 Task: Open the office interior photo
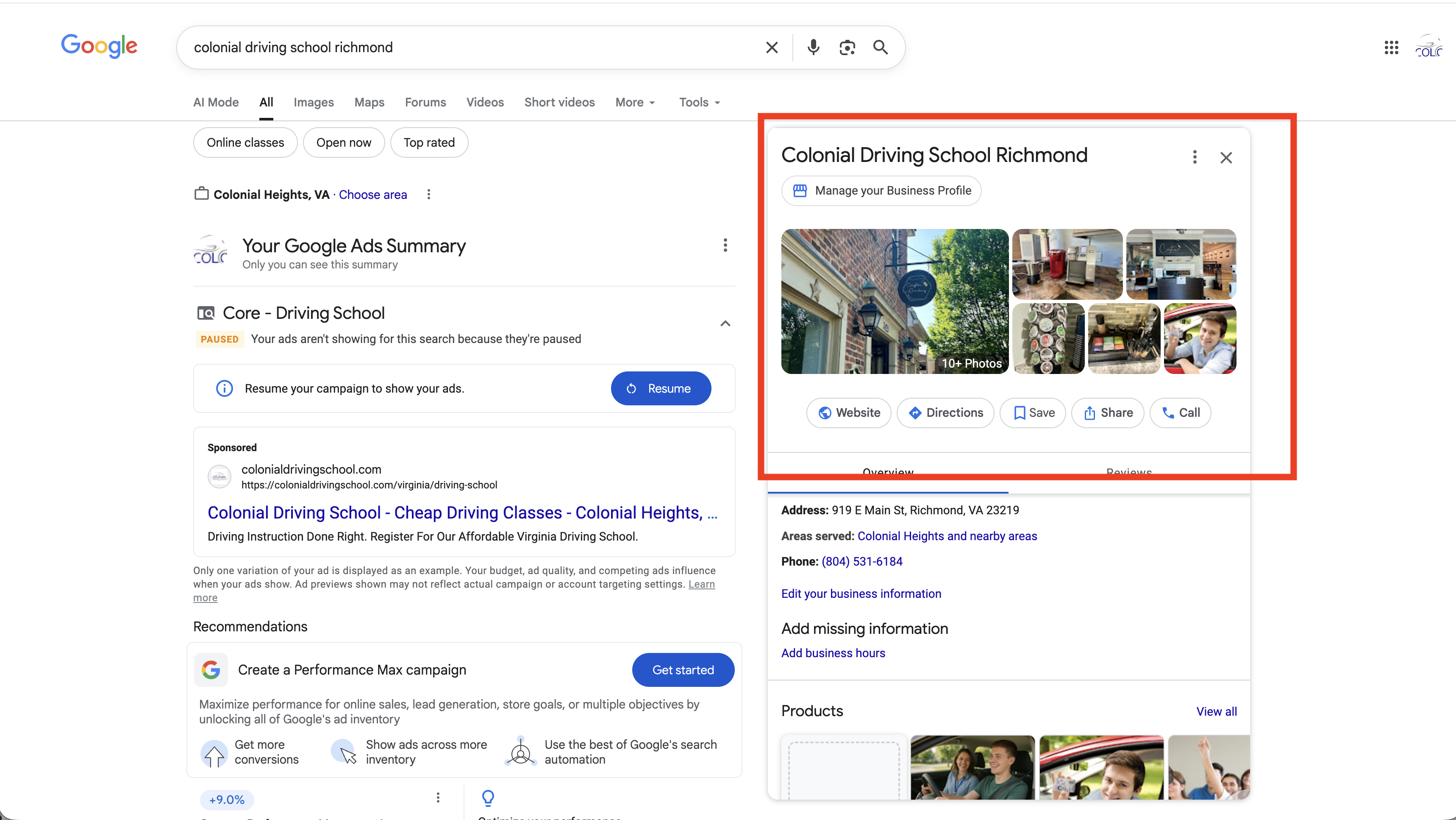(x=1181, y=264)
